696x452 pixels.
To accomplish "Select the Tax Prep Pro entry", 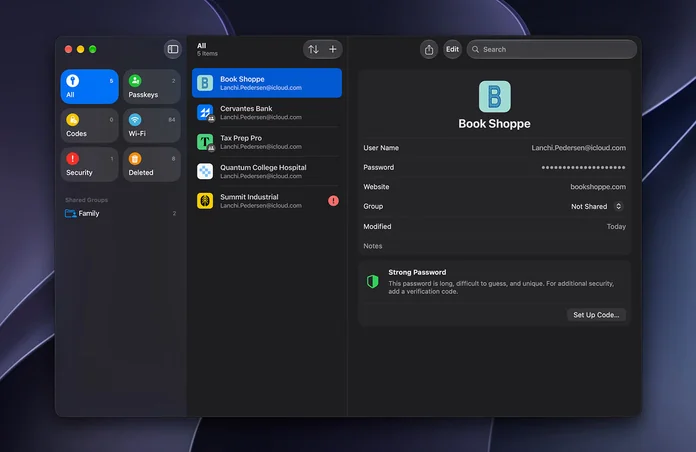I will pyautogui.click(x=267, y=142).
